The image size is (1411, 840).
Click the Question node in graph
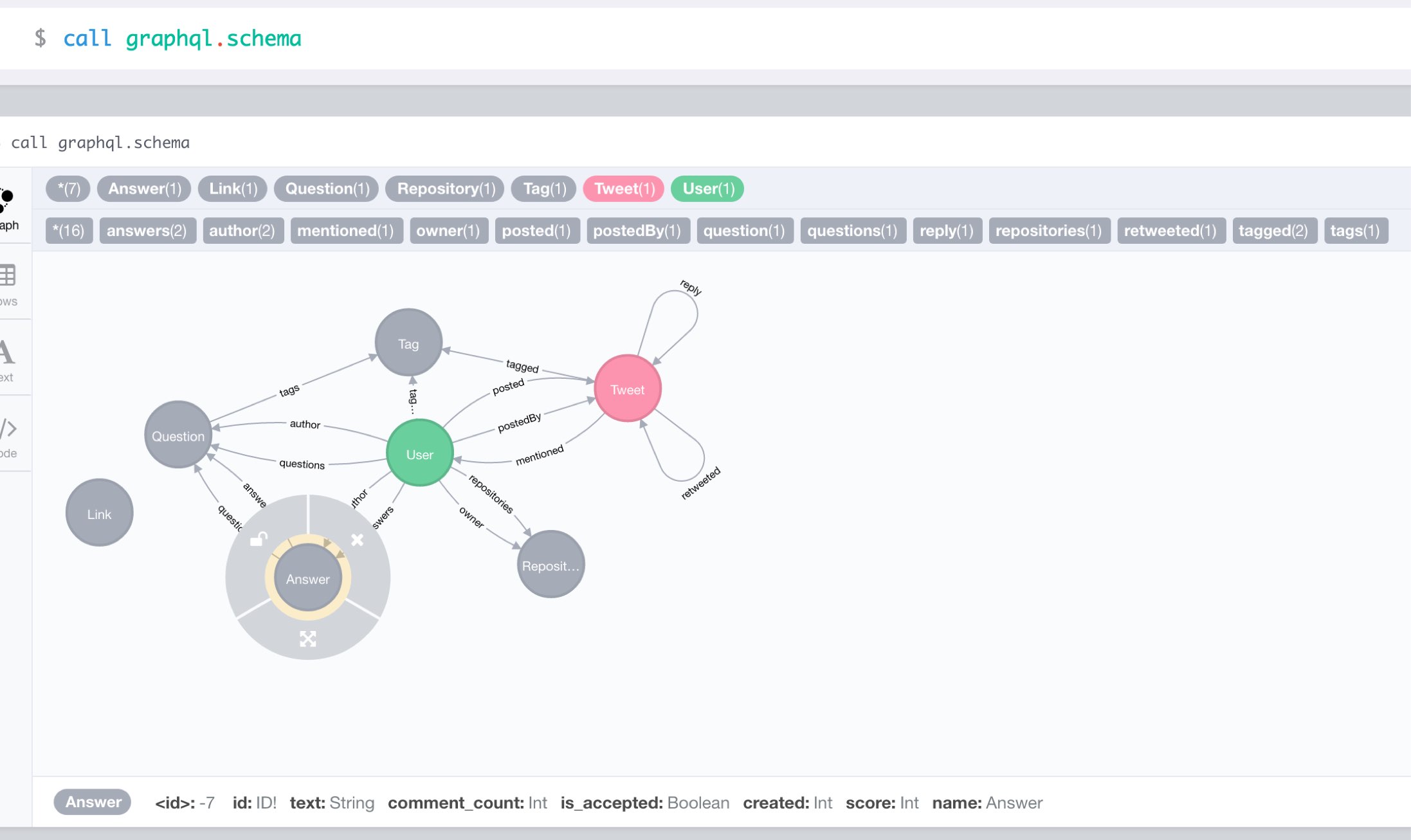pyautogui.click(x=178, y=435)
